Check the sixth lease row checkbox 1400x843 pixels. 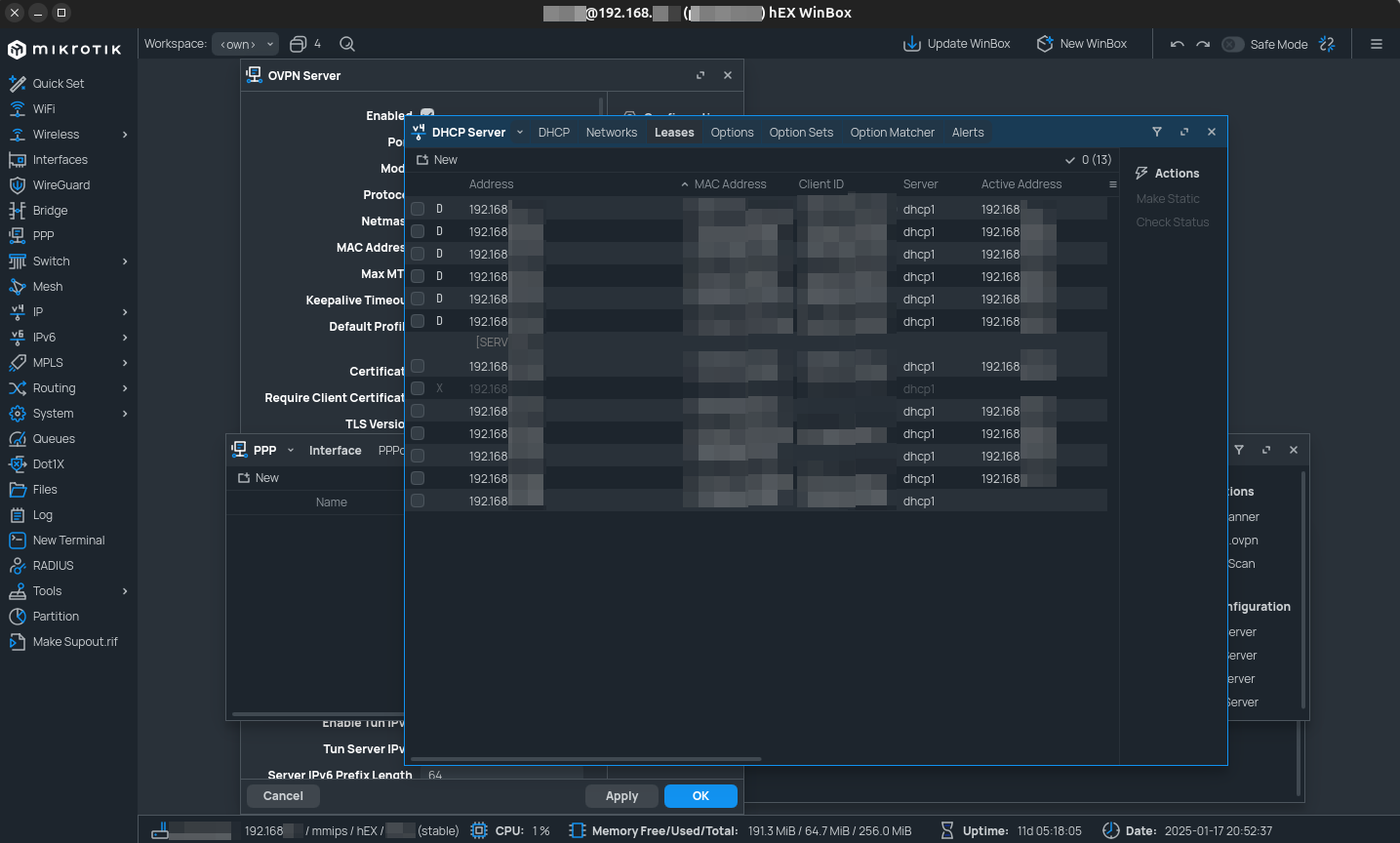[418, 321]
